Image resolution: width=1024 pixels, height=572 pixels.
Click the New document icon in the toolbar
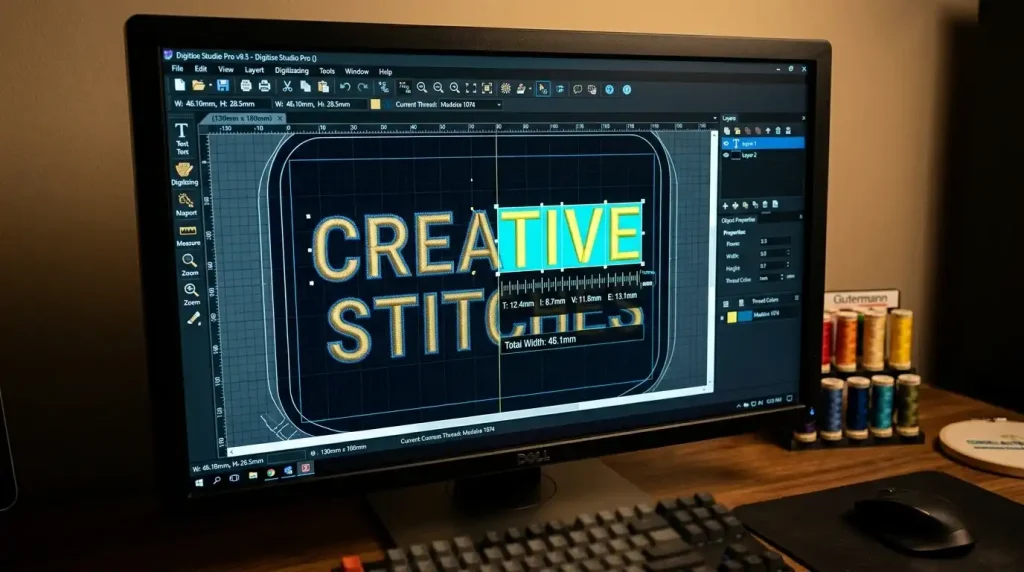(x=180, y=85)
